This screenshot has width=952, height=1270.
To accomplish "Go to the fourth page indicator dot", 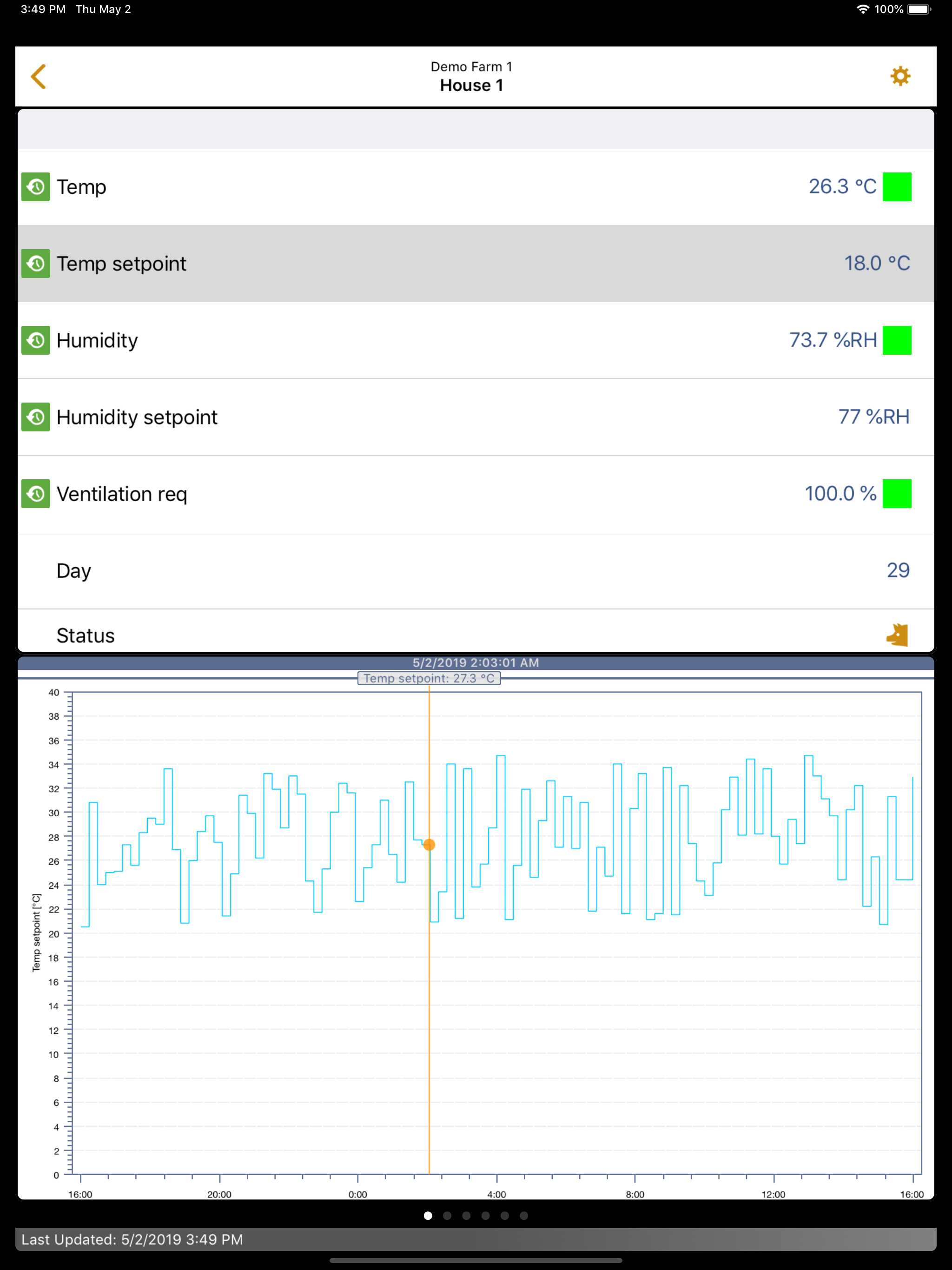I will (x=486, y=1216).
